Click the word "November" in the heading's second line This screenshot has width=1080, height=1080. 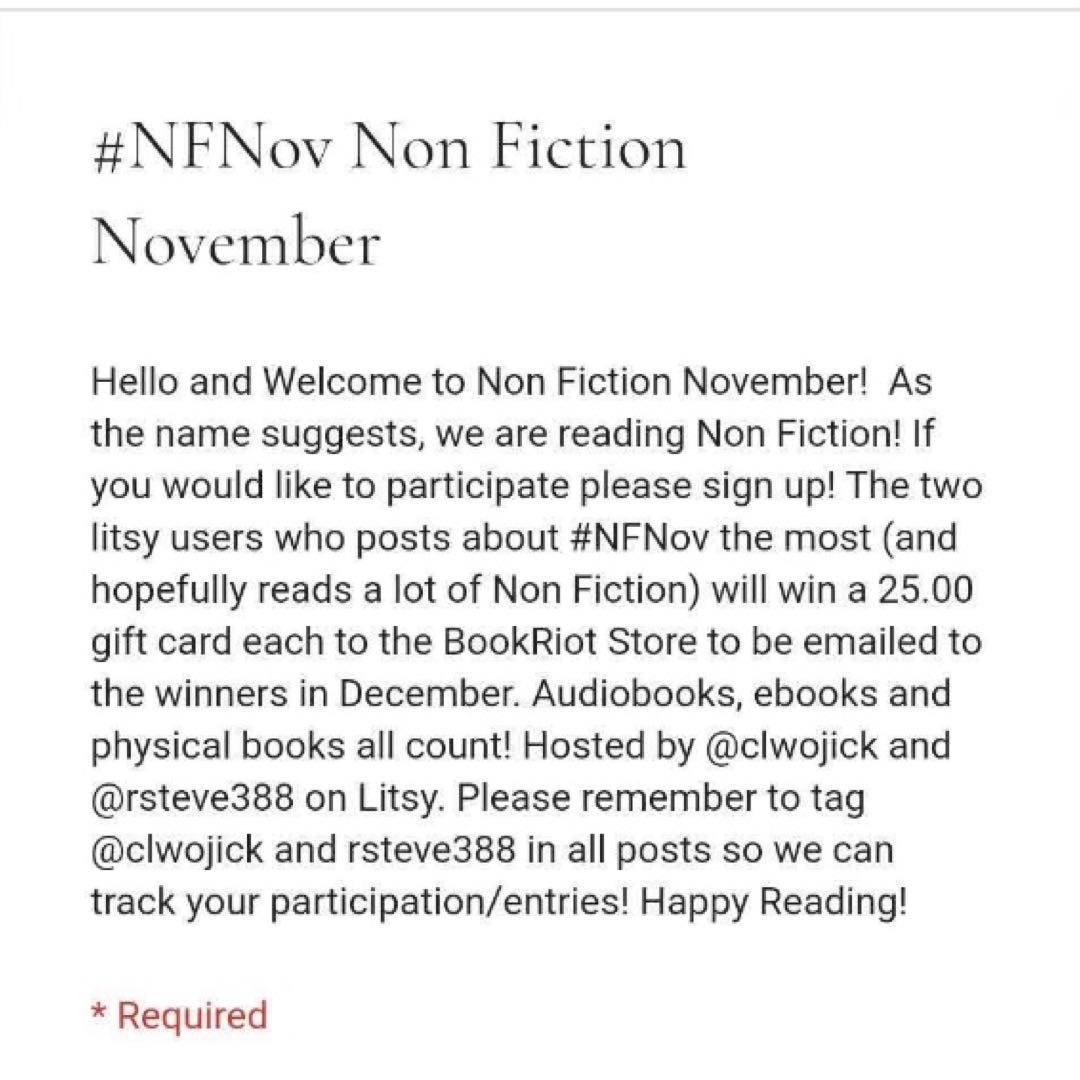[236, 242]
